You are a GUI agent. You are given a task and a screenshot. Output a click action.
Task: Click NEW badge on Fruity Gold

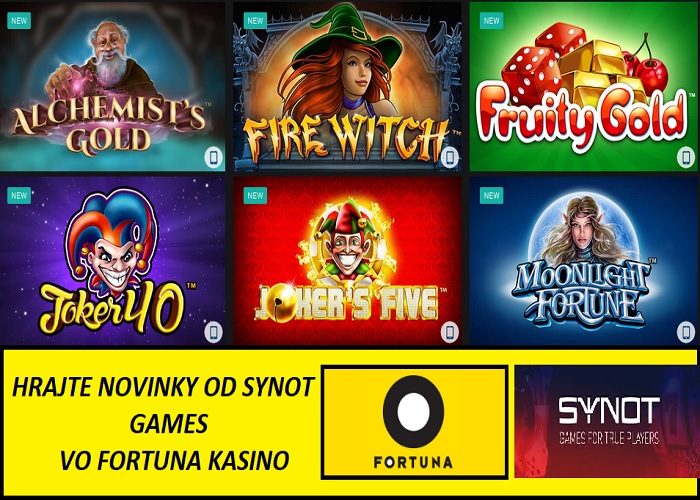(492, 21)
